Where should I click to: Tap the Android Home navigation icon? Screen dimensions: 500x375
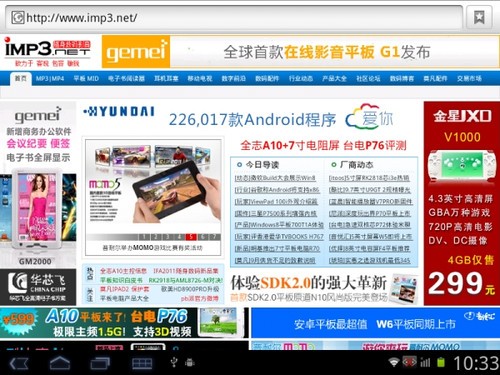(60, 363)
